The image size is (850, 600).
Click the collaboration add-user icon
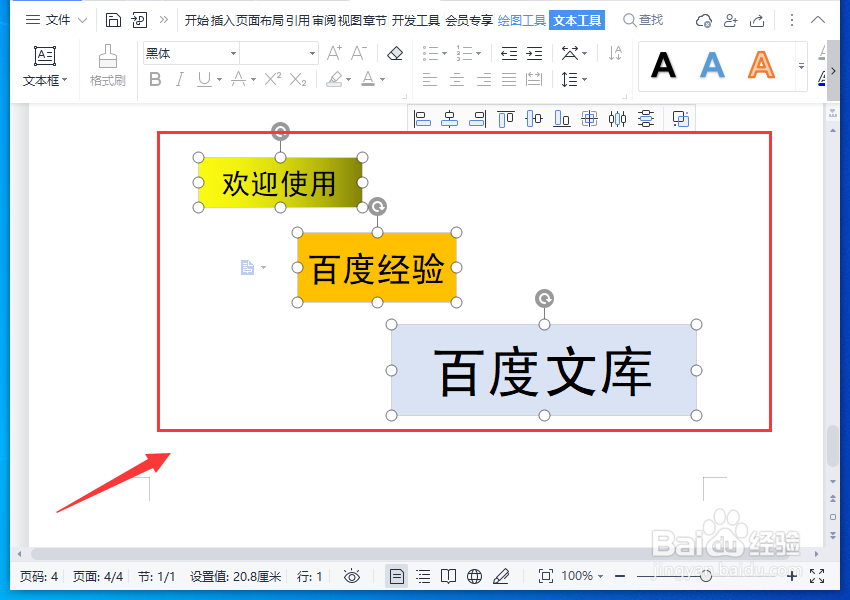730,21
